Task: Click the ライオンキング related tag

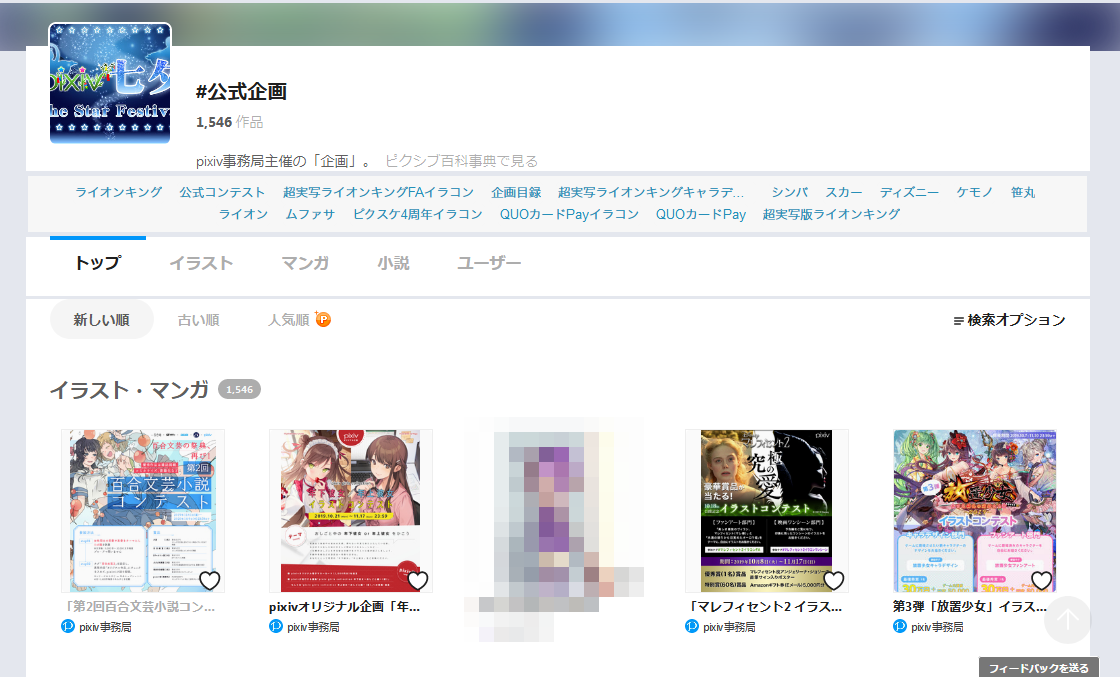Action: click(119, 192)
